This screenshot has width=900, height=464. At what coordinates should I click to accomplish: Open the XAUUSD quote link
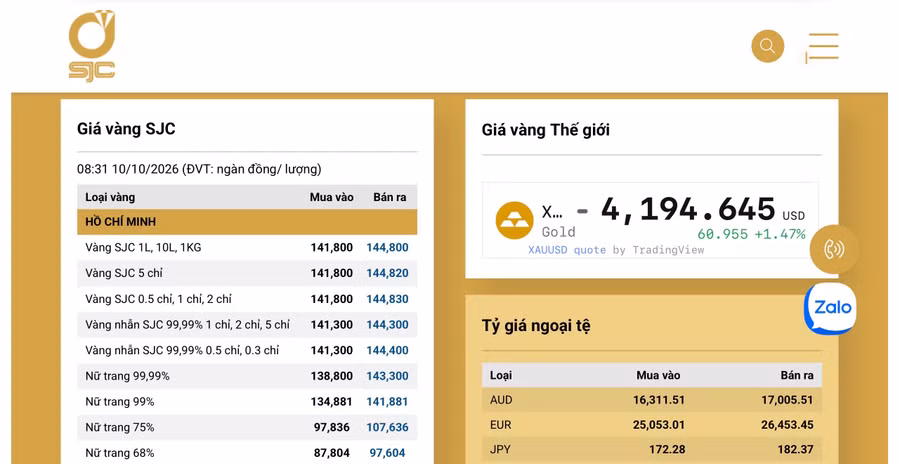(x=567, y=250)
